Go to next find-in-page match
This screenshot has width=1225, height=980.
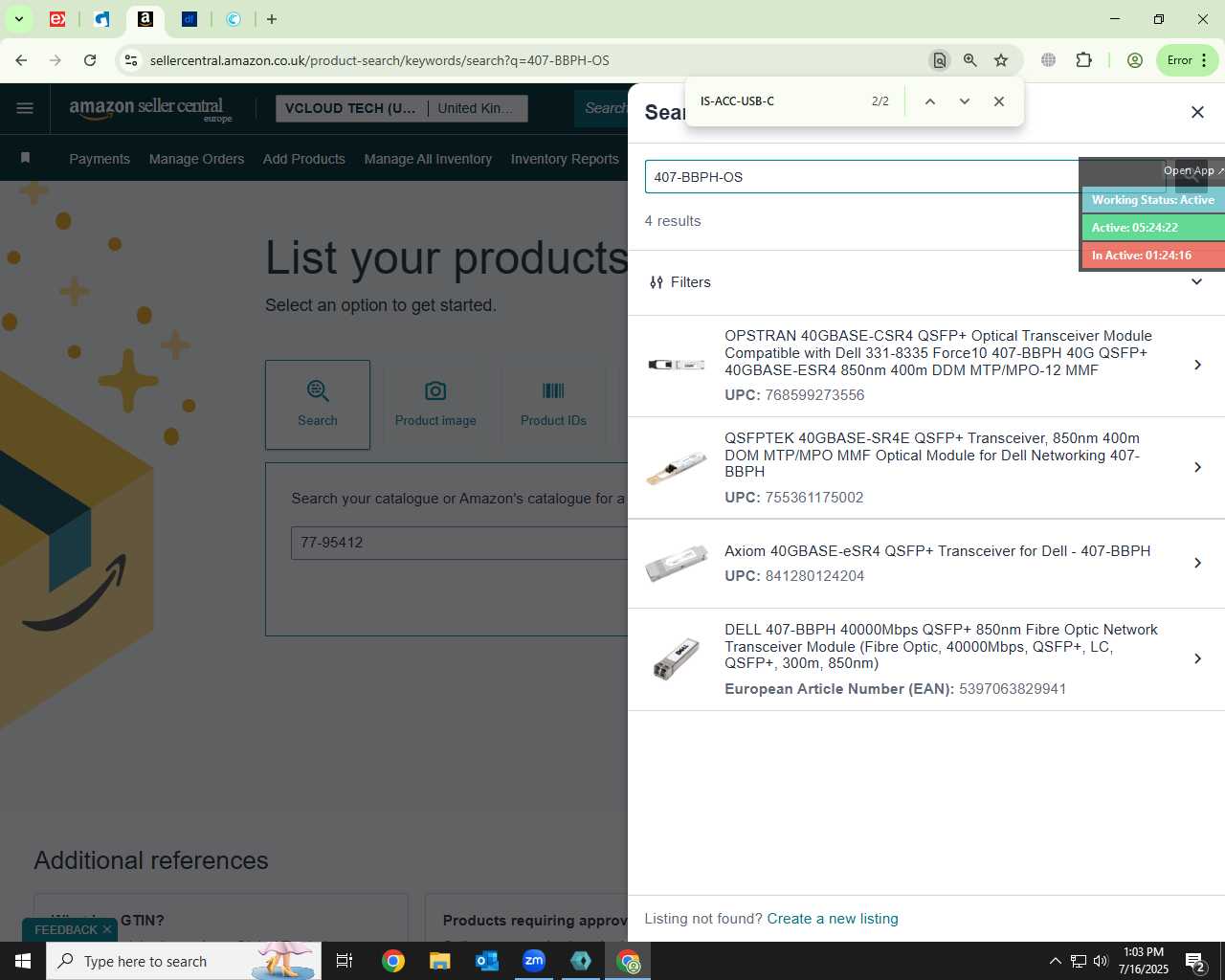965,101
